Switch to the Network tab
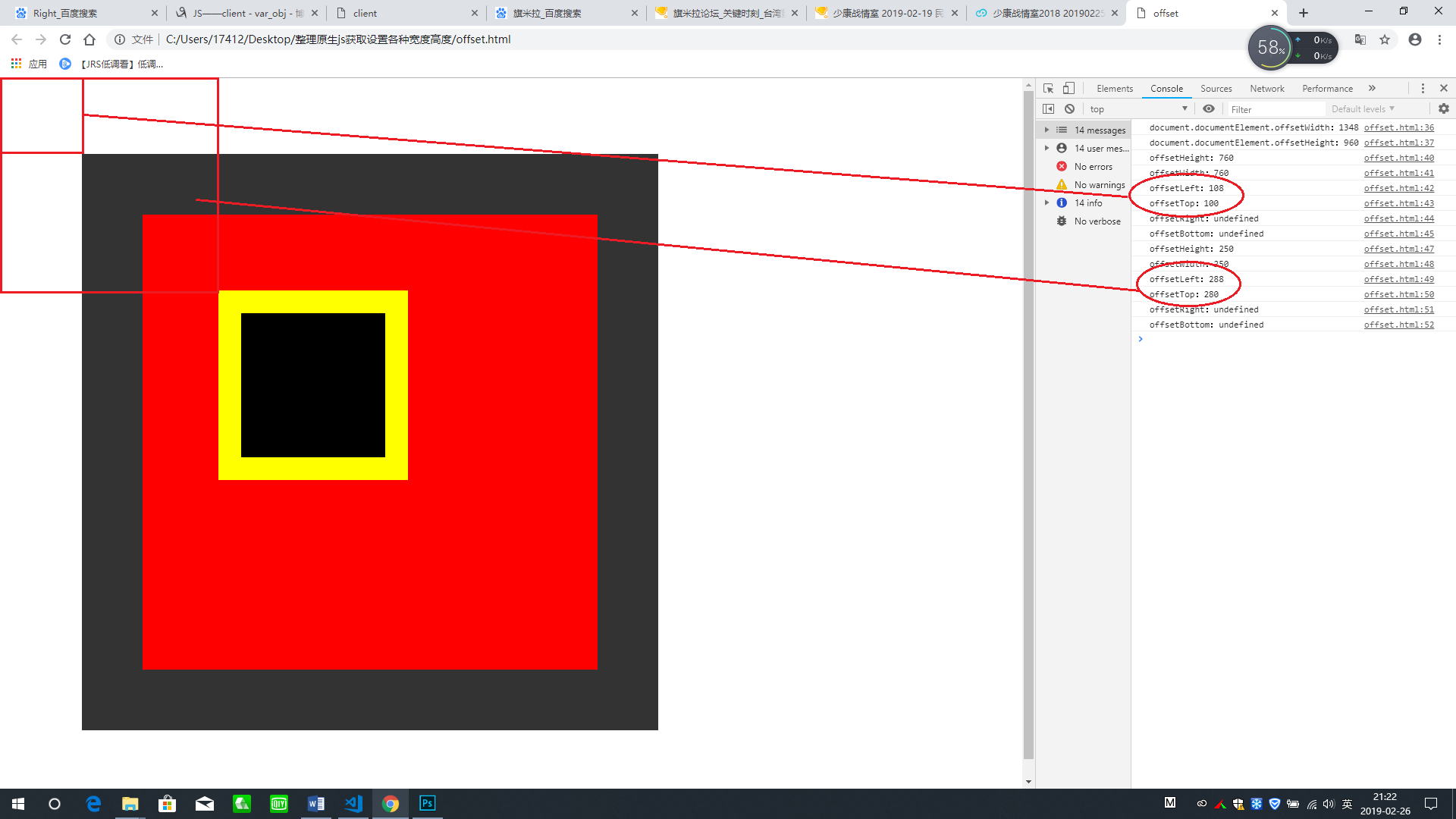Image resolution: width=1456 pixels, height=819 pixels. pyautogui.click(x=1267, y=88)
